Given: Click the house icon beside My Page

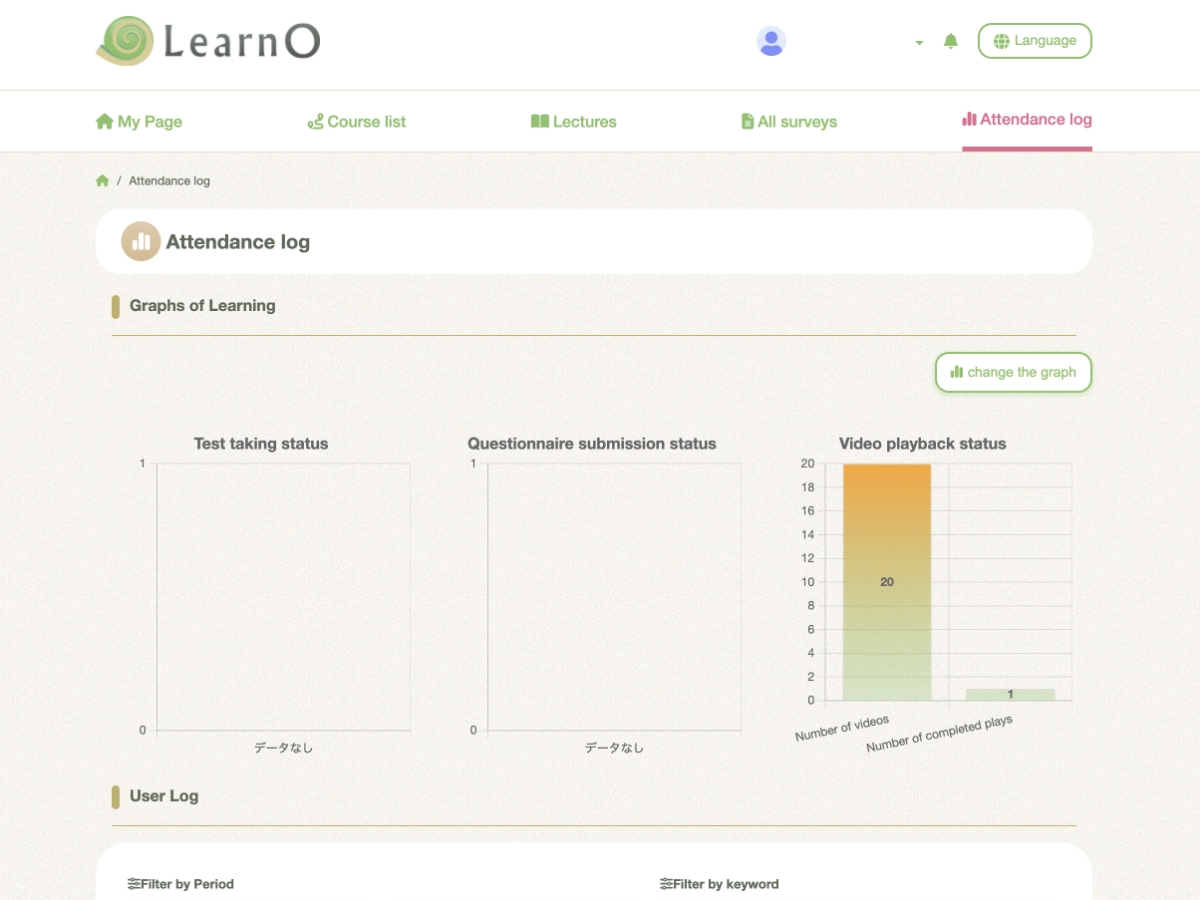Looking at the screenshot, I should tap(104, 122).
